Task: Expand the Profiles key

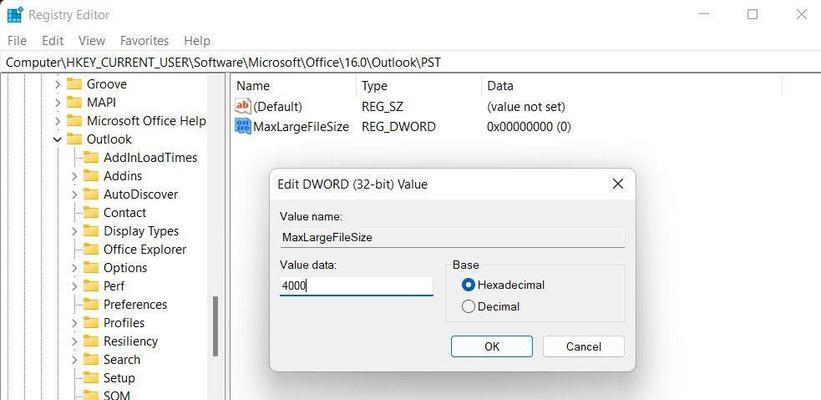Action: (74, 323)
